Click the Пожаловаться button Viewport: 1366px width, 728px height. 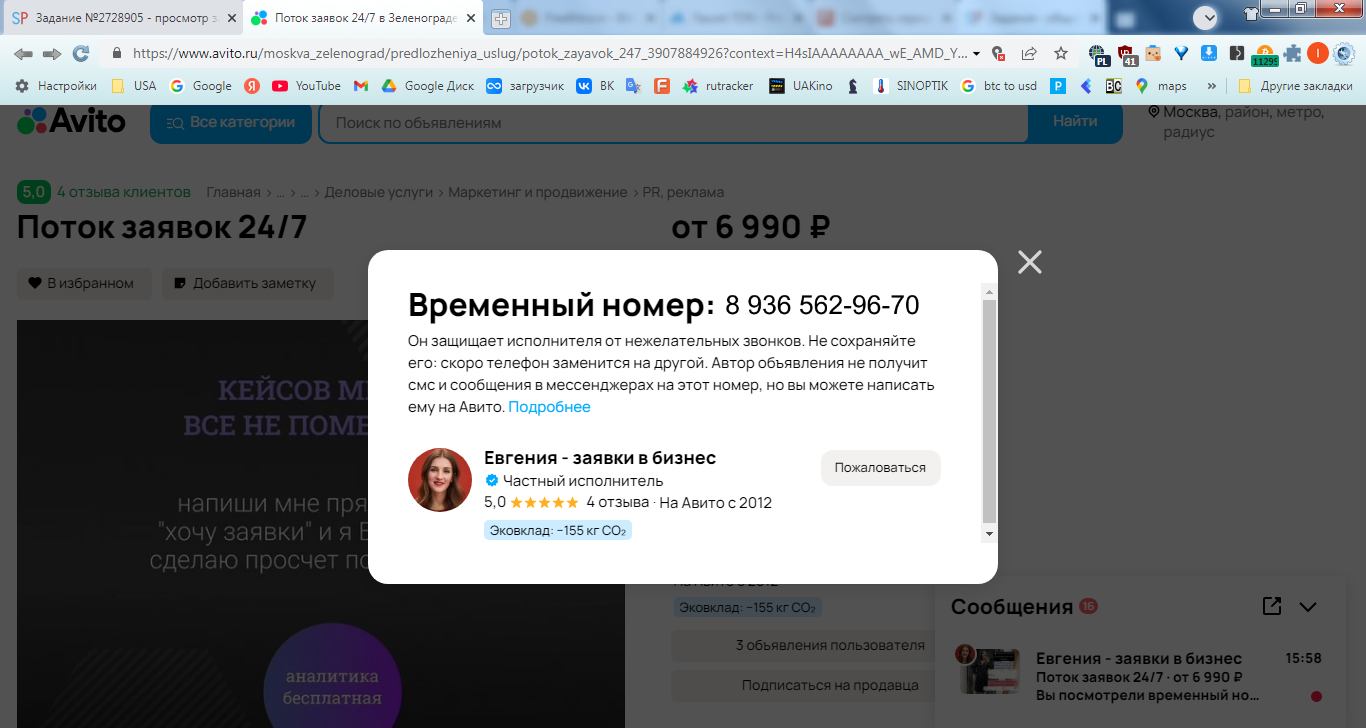click(880, 467)
